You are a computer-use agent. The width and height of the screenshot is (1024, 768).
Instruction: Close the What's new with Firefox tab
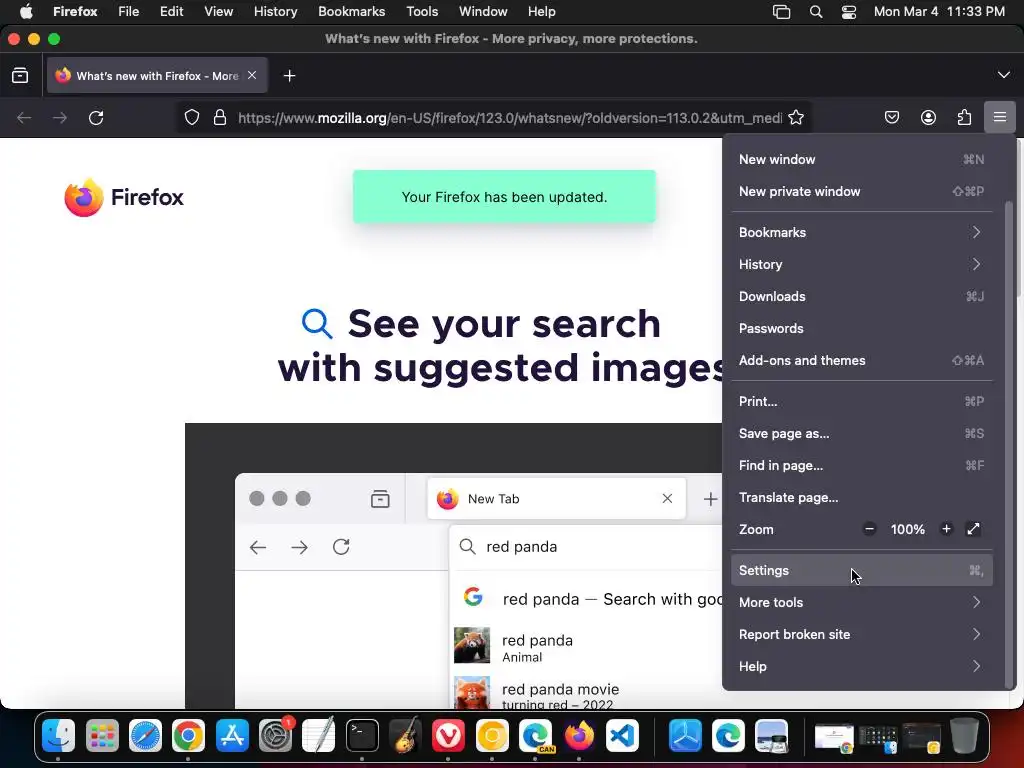252,75
